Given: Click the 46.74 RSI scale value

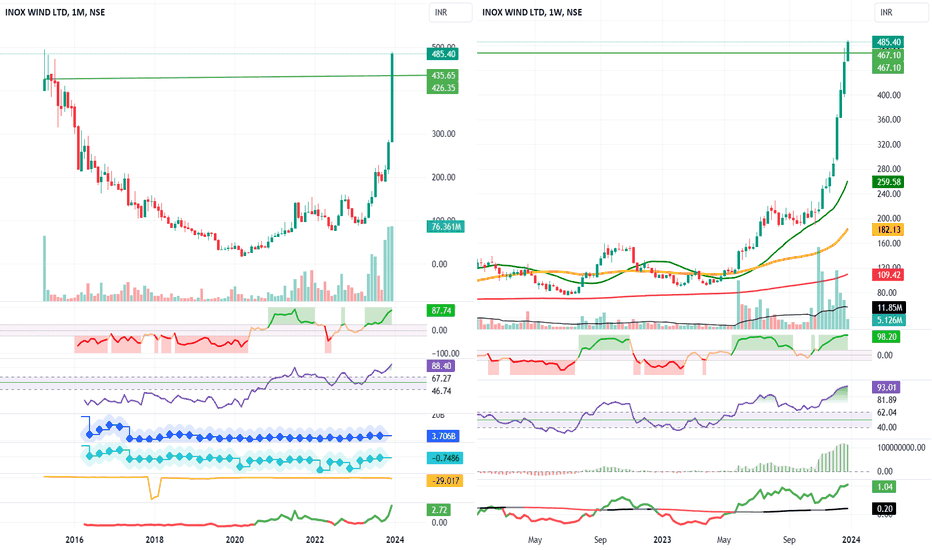Looking at the screenshot, I should click(x=441, y=391).
